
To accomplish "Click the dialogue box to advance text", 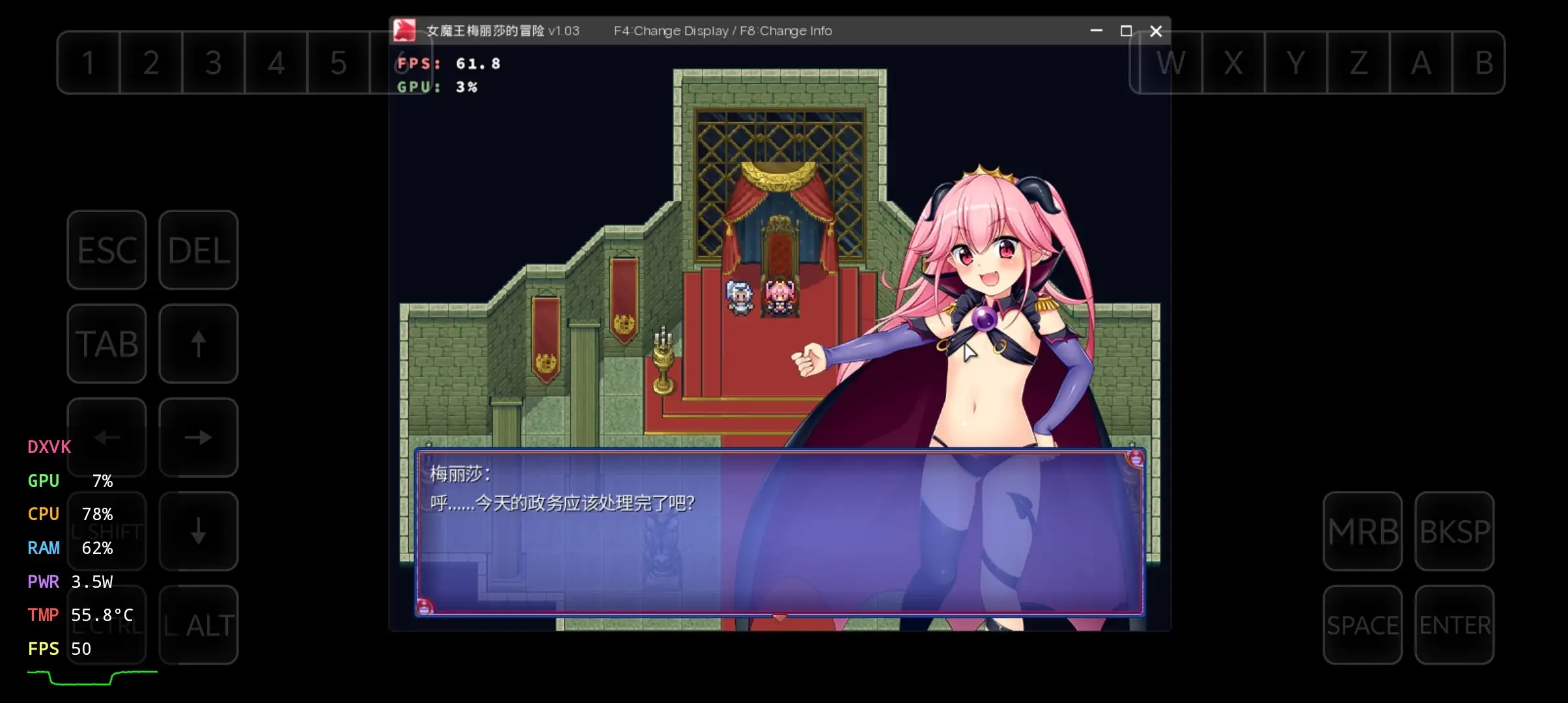I will coord(779,532).
